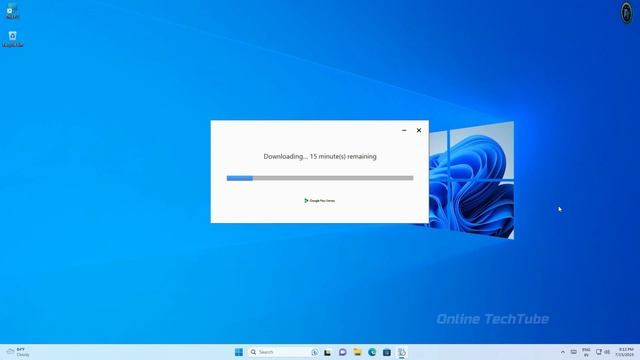Open the weather widget on the taskbar
The image size is (640, 360).
18,352
